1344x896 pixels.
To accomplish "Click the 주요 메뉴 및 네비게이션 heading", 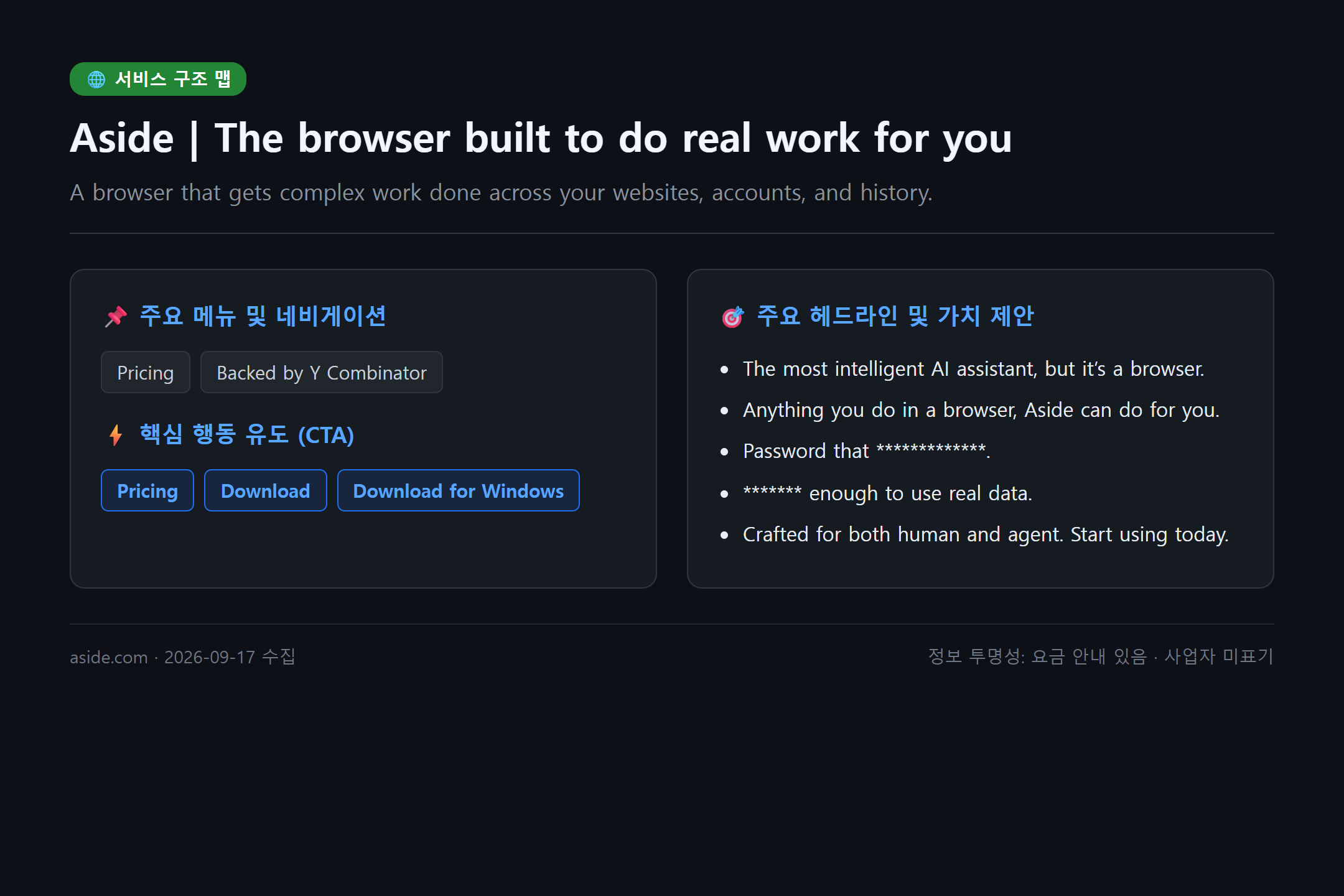I will coord(263,316).
